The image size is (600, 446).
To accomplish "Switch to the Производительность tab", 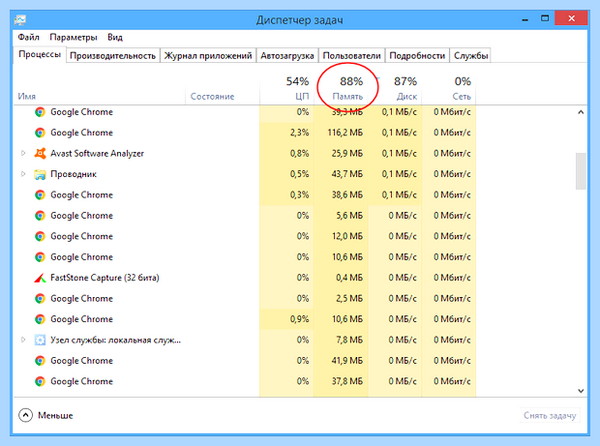I will [112, 56].
